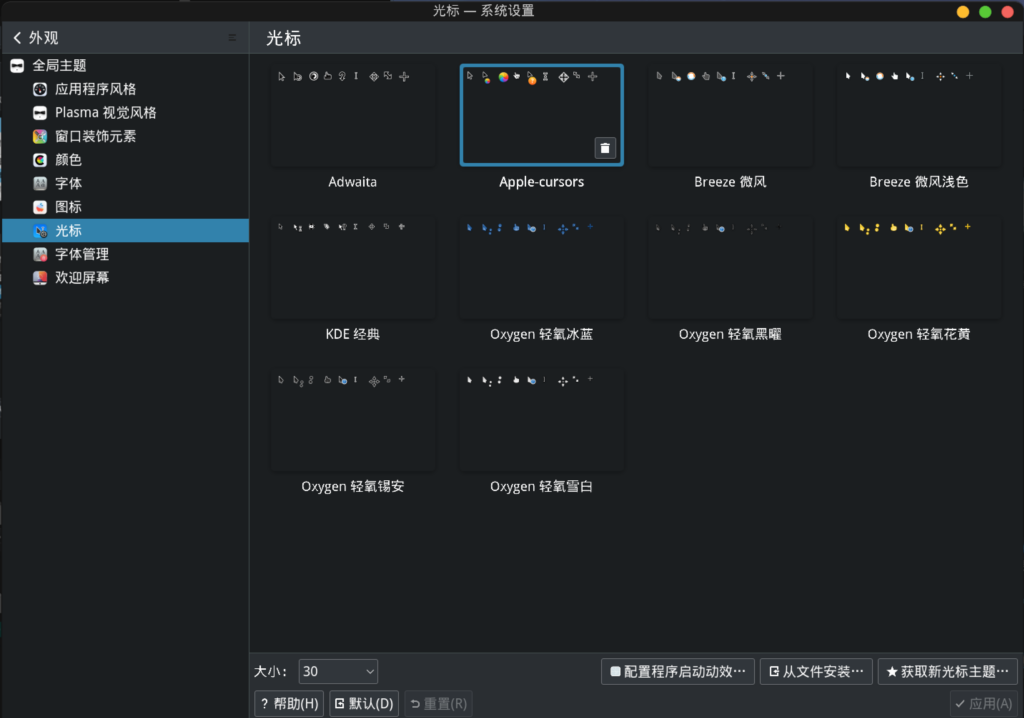Select the Oxygen 轻氧冰蓝 cursor theme

[x=541, y=267]
